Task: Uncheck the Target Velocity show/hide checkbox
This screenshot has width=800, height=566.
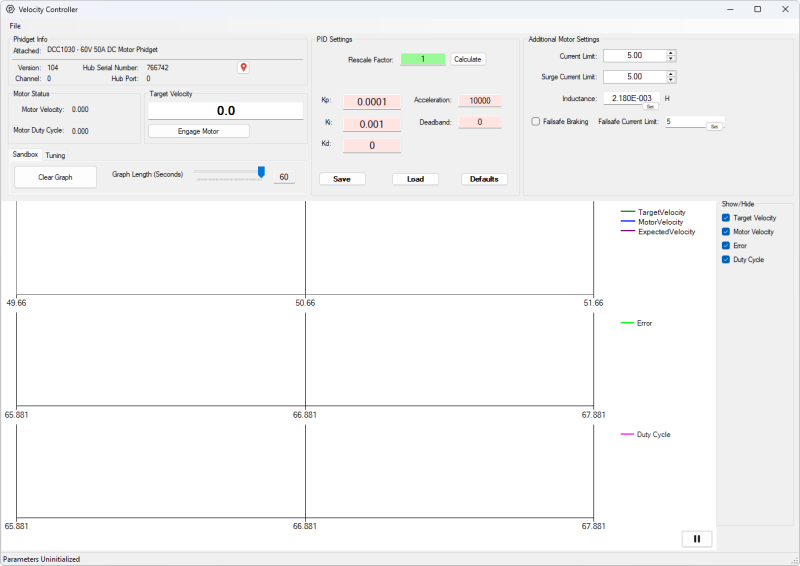Action: pos(726,218)
